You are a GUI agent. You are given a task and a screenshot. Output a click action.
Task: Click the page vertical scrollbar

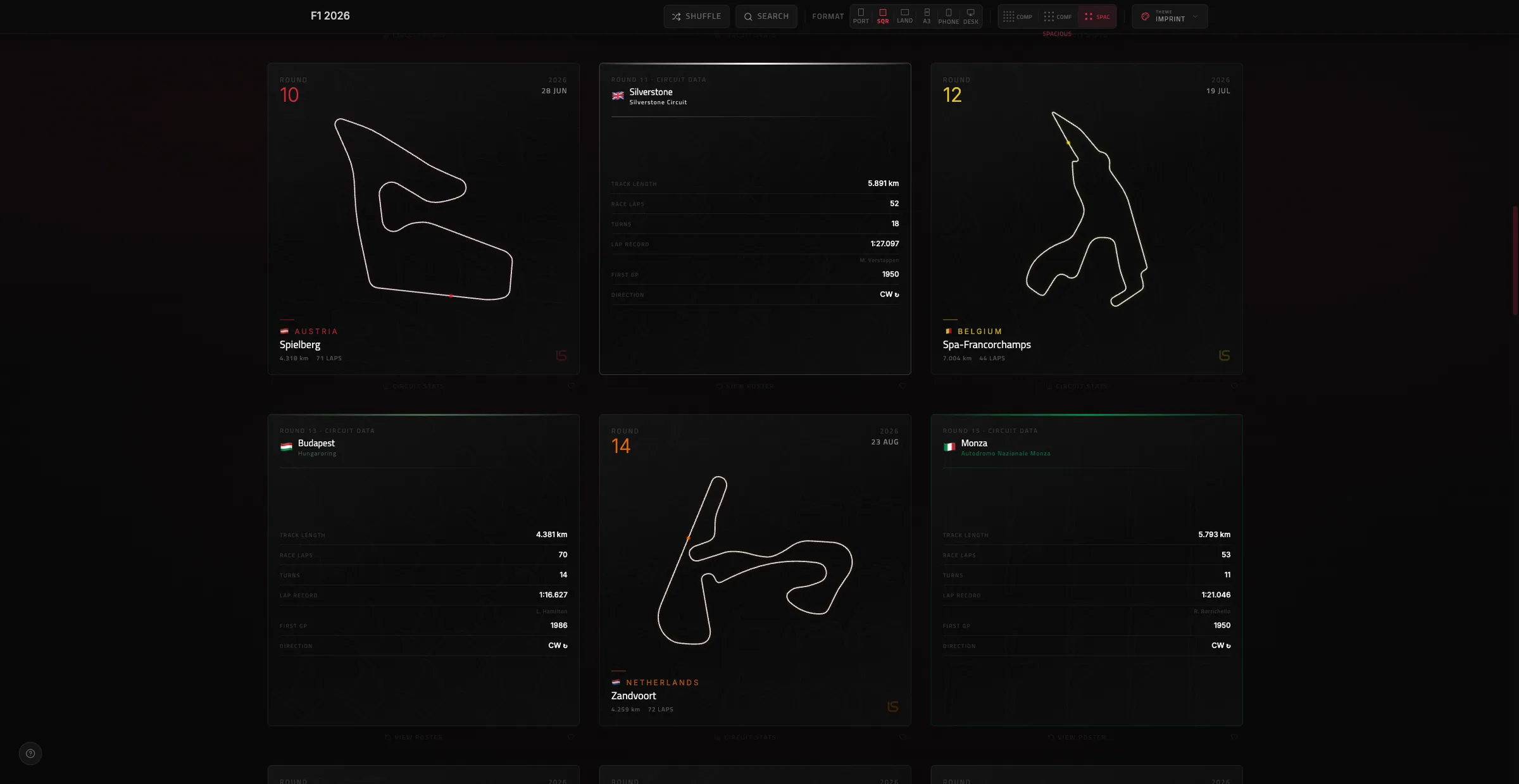coord(1515,259)
